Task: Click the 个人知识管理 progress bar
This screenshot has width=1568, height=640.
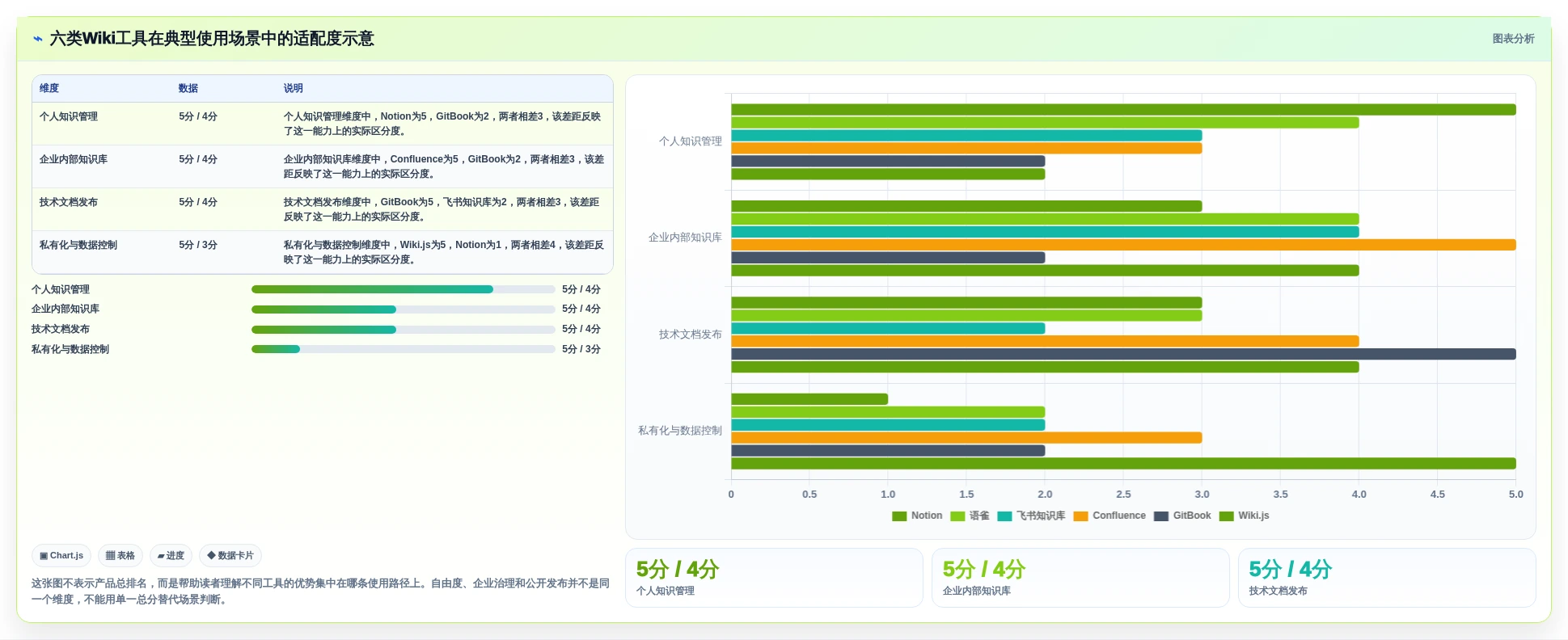Action: (x=404, y=289)
